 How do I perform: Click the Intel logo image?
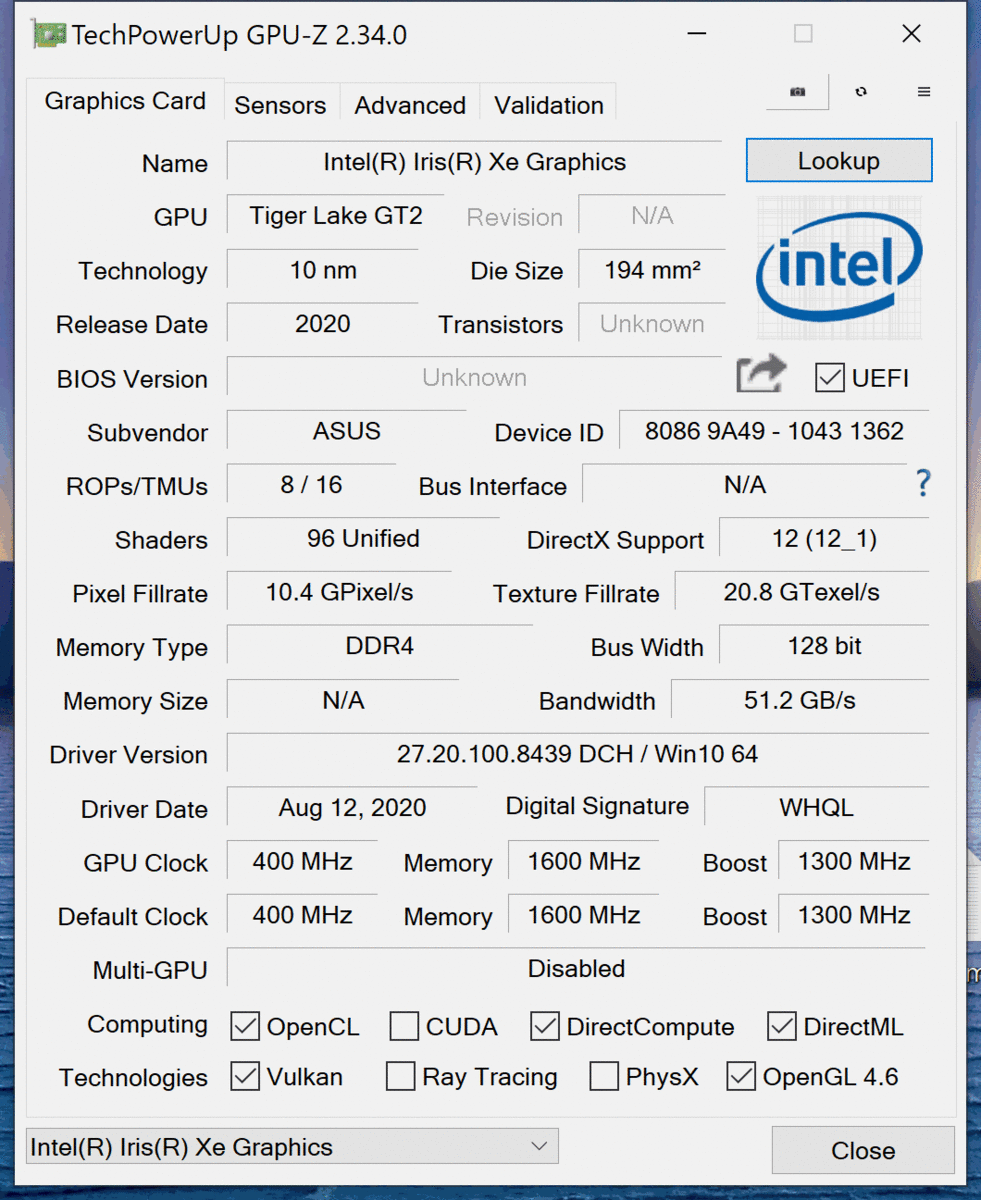click(x=839, y=267)
